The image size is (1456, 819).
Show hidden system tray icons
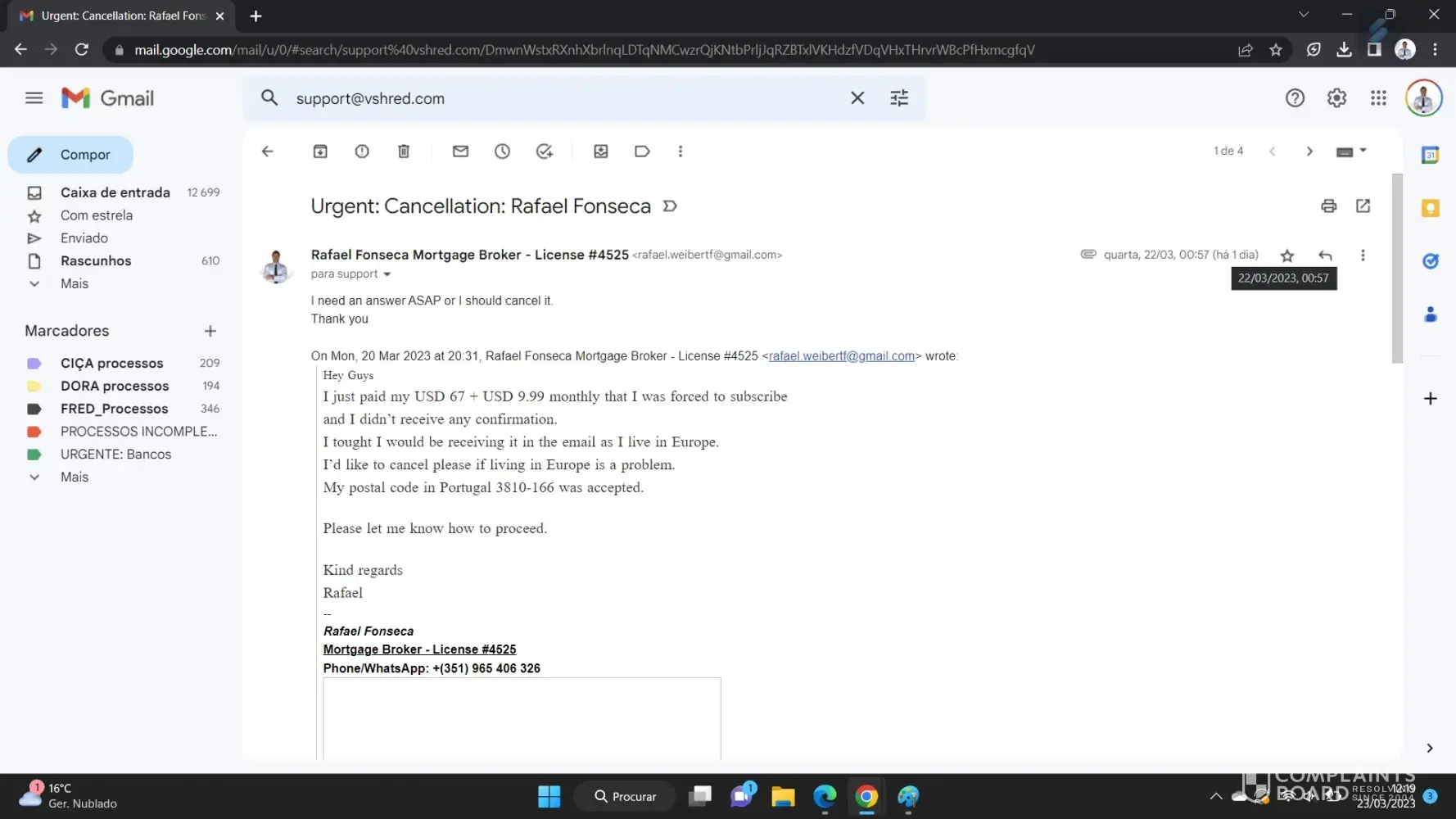pos(1216,796)
